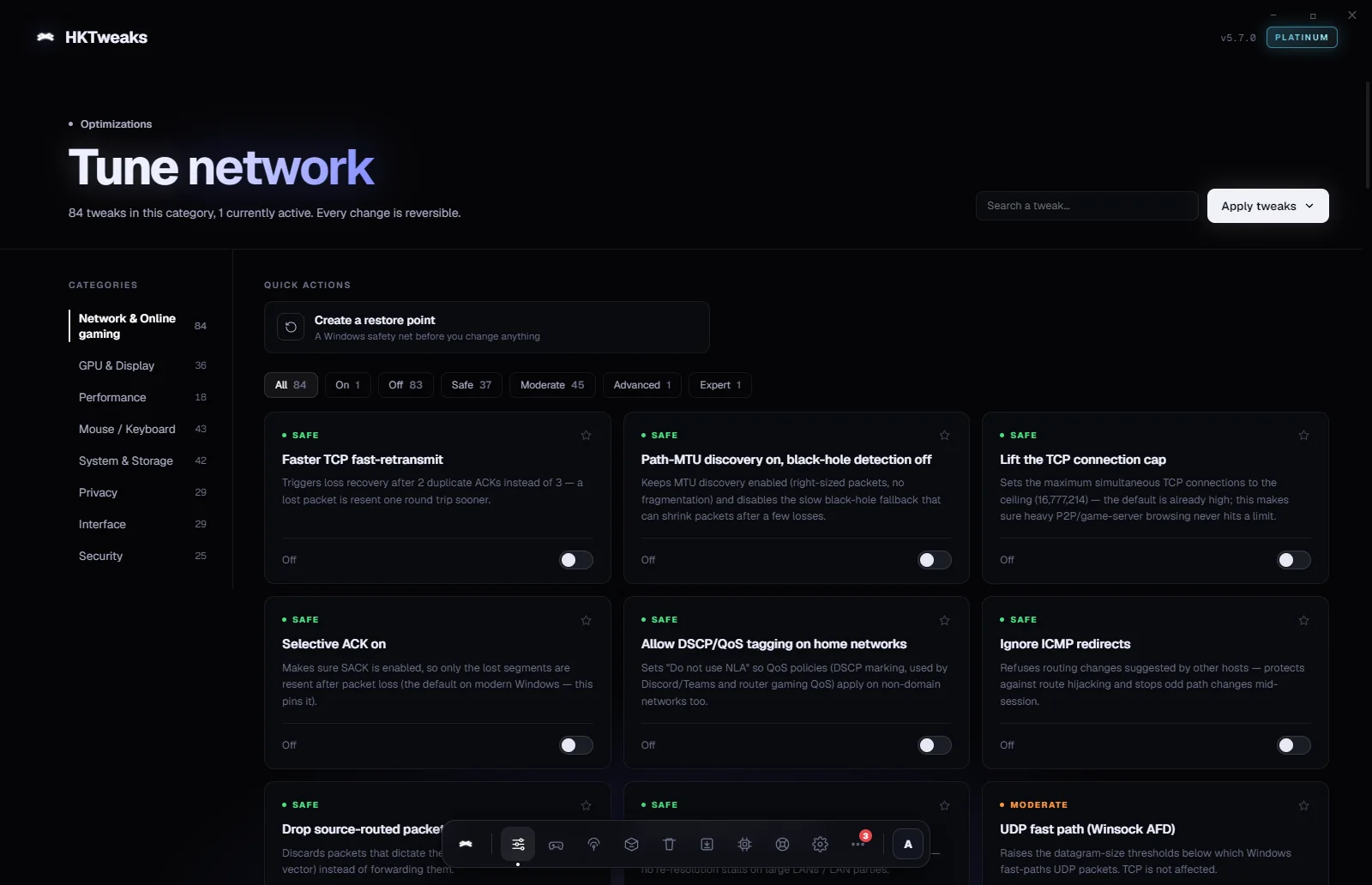Open the box package icon in dock
The height and width of the screenshot is (885, 1372).
point(631,844)
